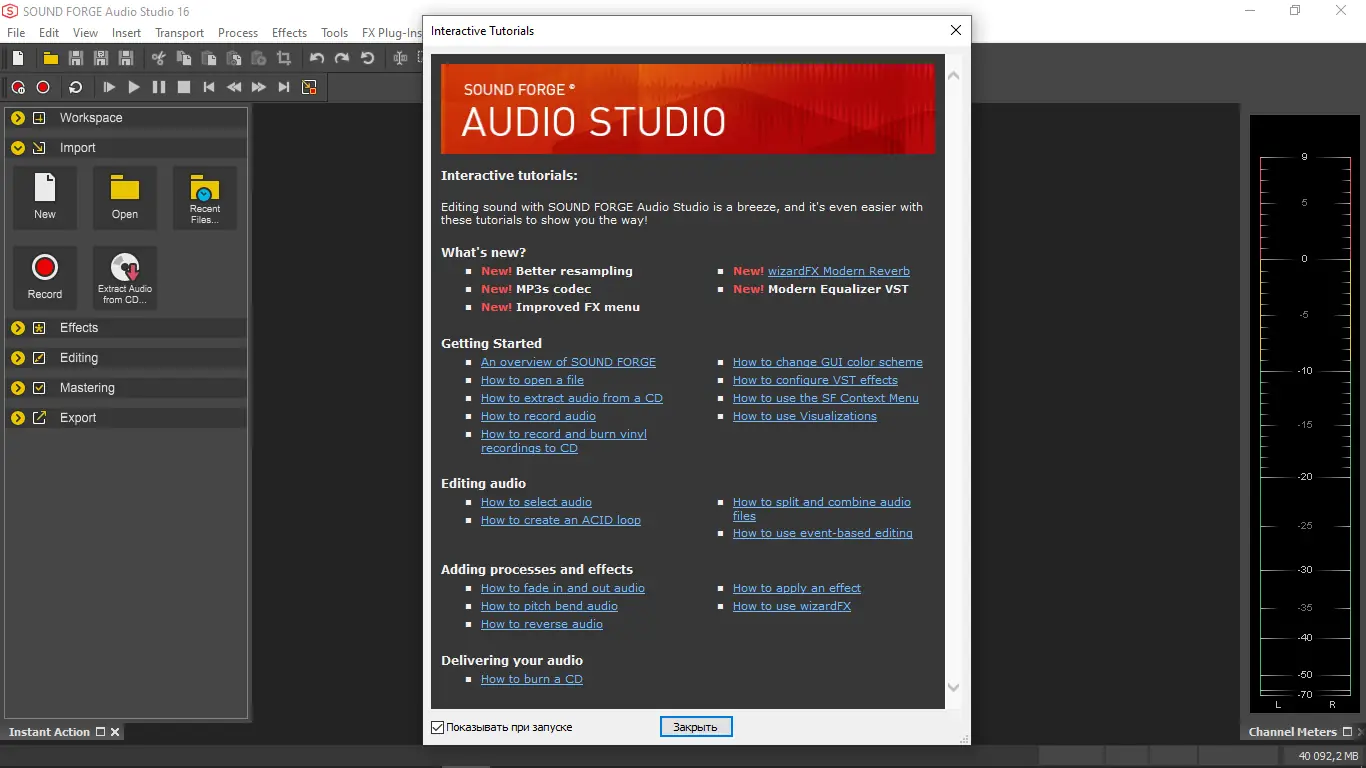
Task: Click "How to use Visualizations" link
Action: click(x=805, y=416)
